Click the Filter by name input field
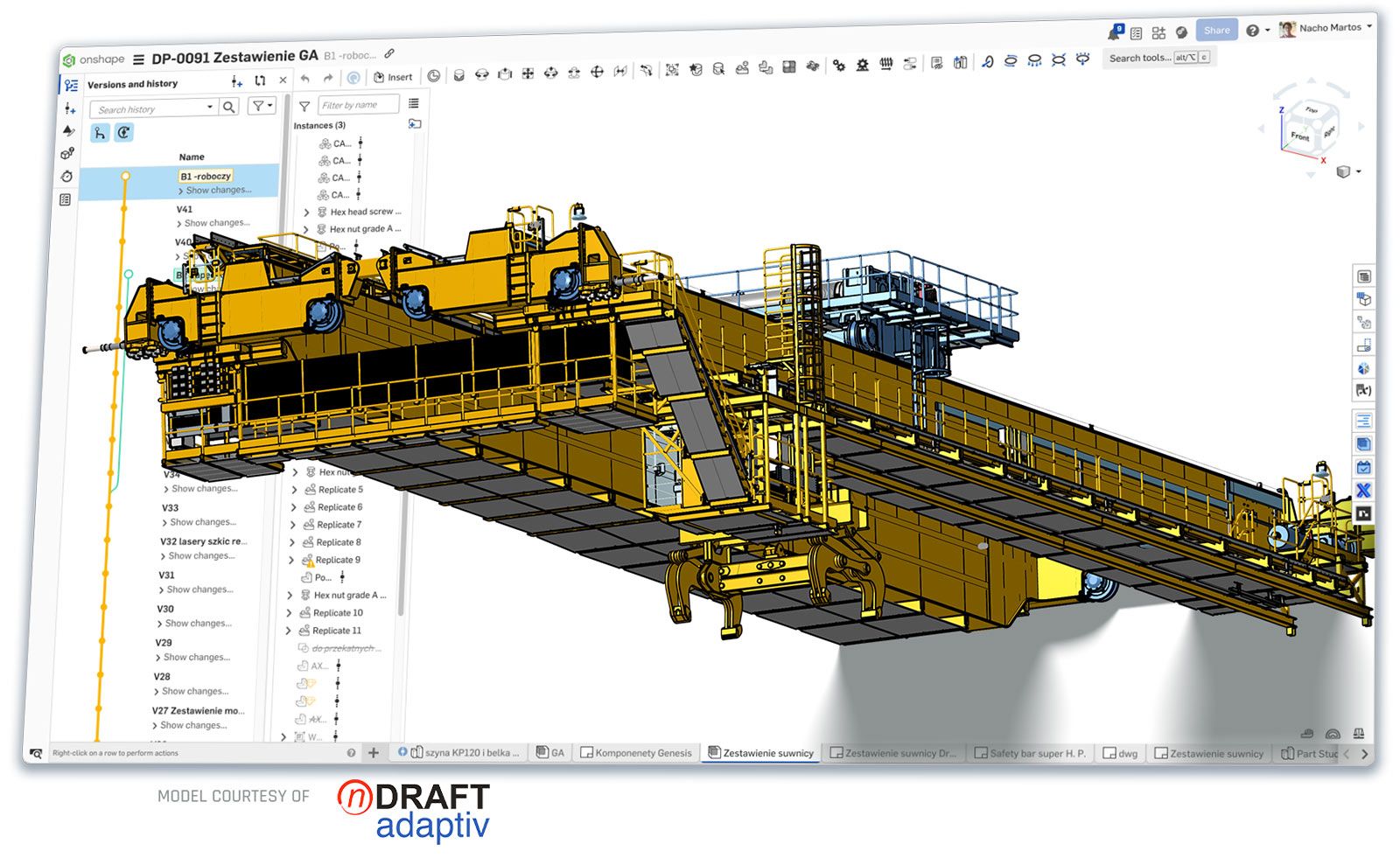The image size is (1400, 865). pos(357,105)
